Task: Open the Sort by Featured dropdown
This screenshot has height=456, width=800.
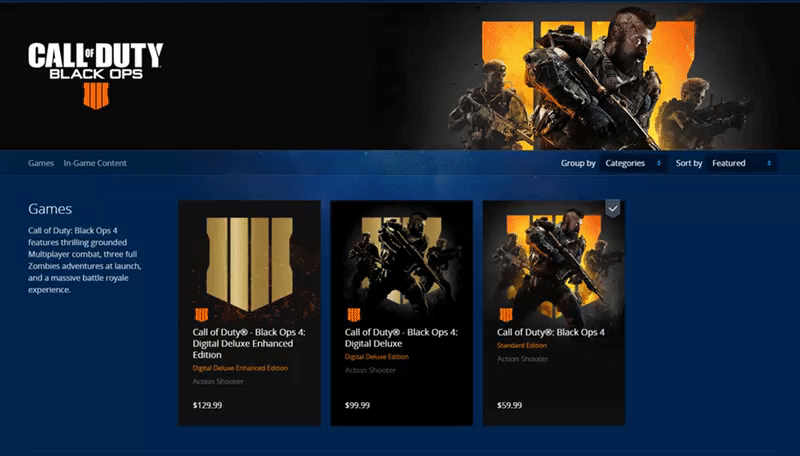Action: tap(741, 163)
